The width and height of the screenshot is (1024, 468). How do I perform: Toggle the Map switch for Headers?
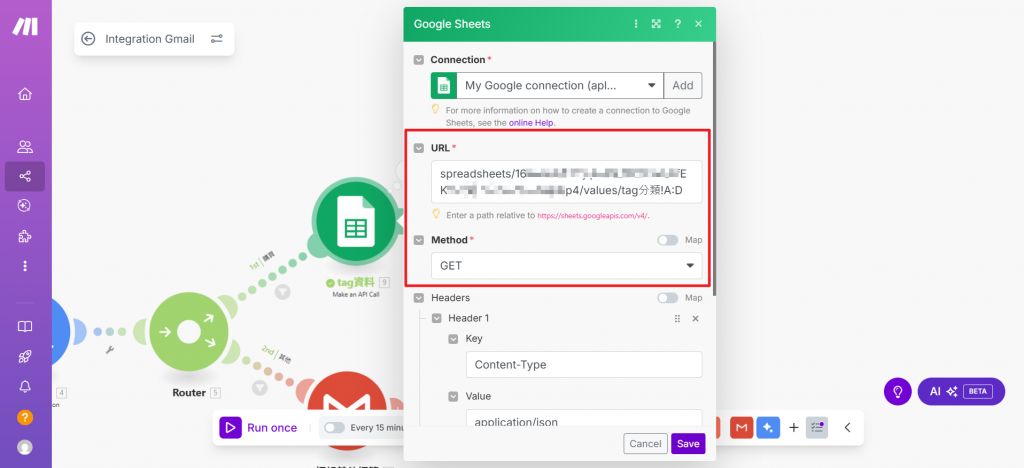[x=667, y=298]
